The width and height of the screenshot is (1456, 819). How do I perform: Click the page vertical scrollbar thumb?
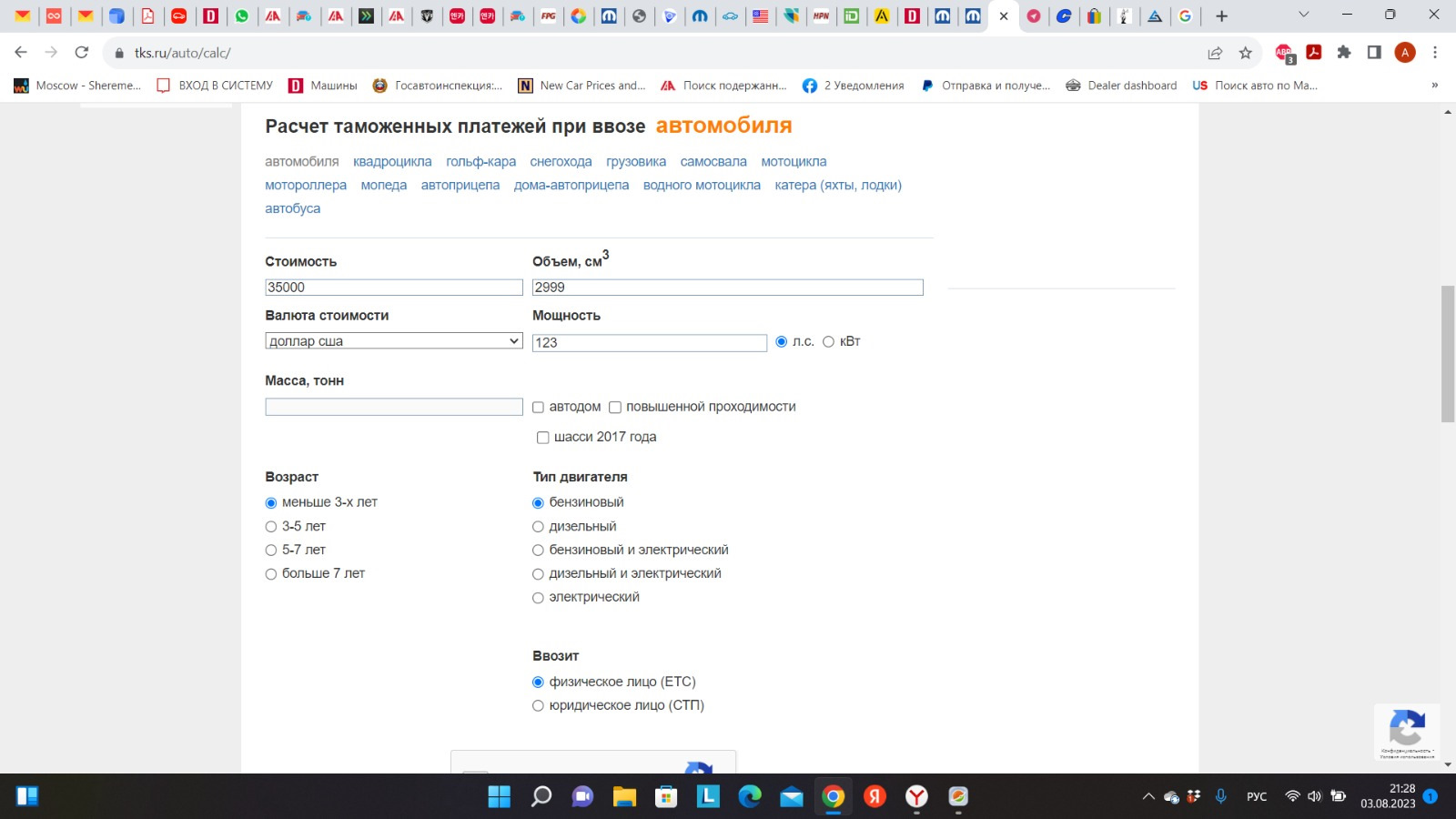click(1448, 353)
